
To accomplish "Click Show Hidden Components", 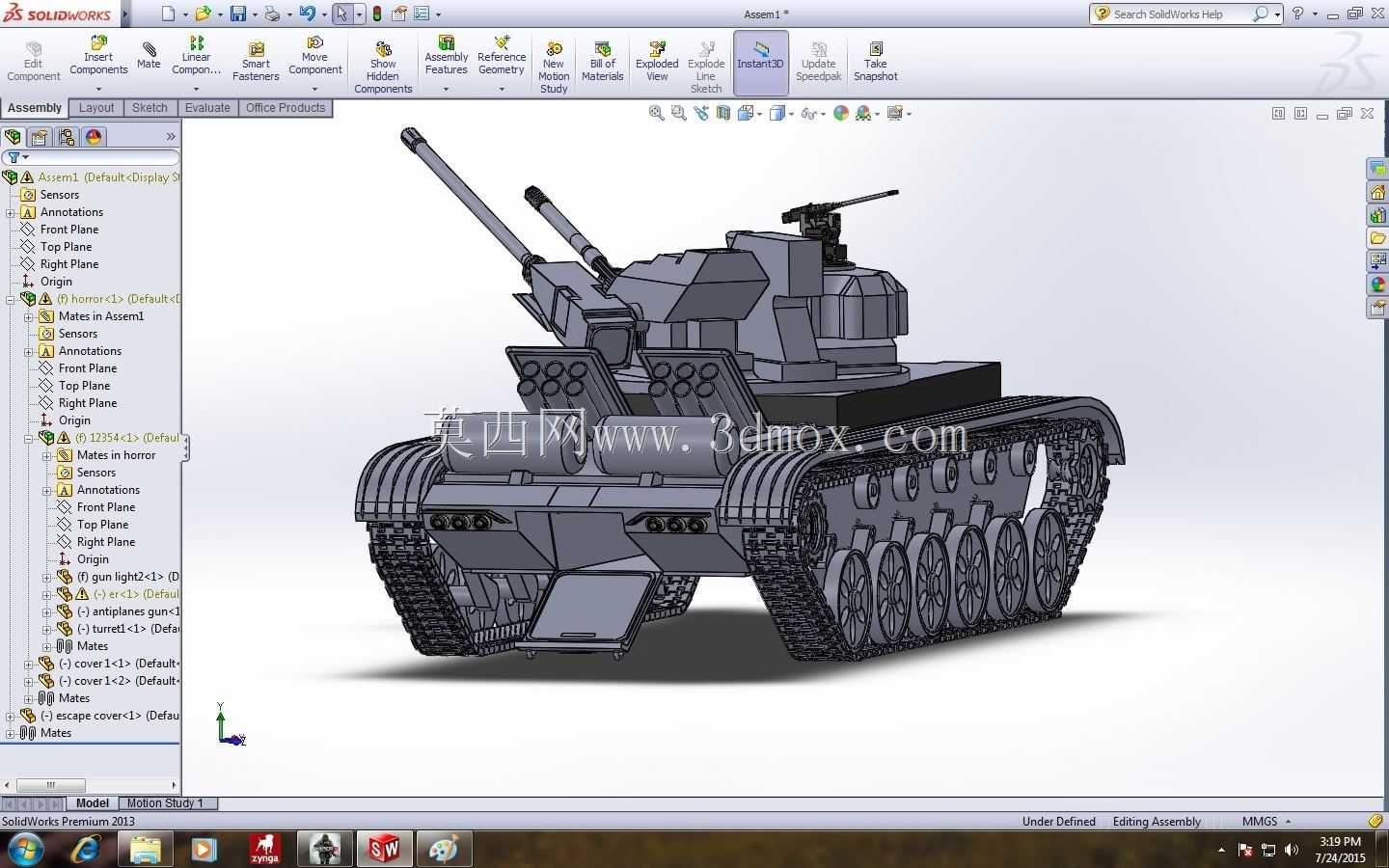I will [383, 68].
